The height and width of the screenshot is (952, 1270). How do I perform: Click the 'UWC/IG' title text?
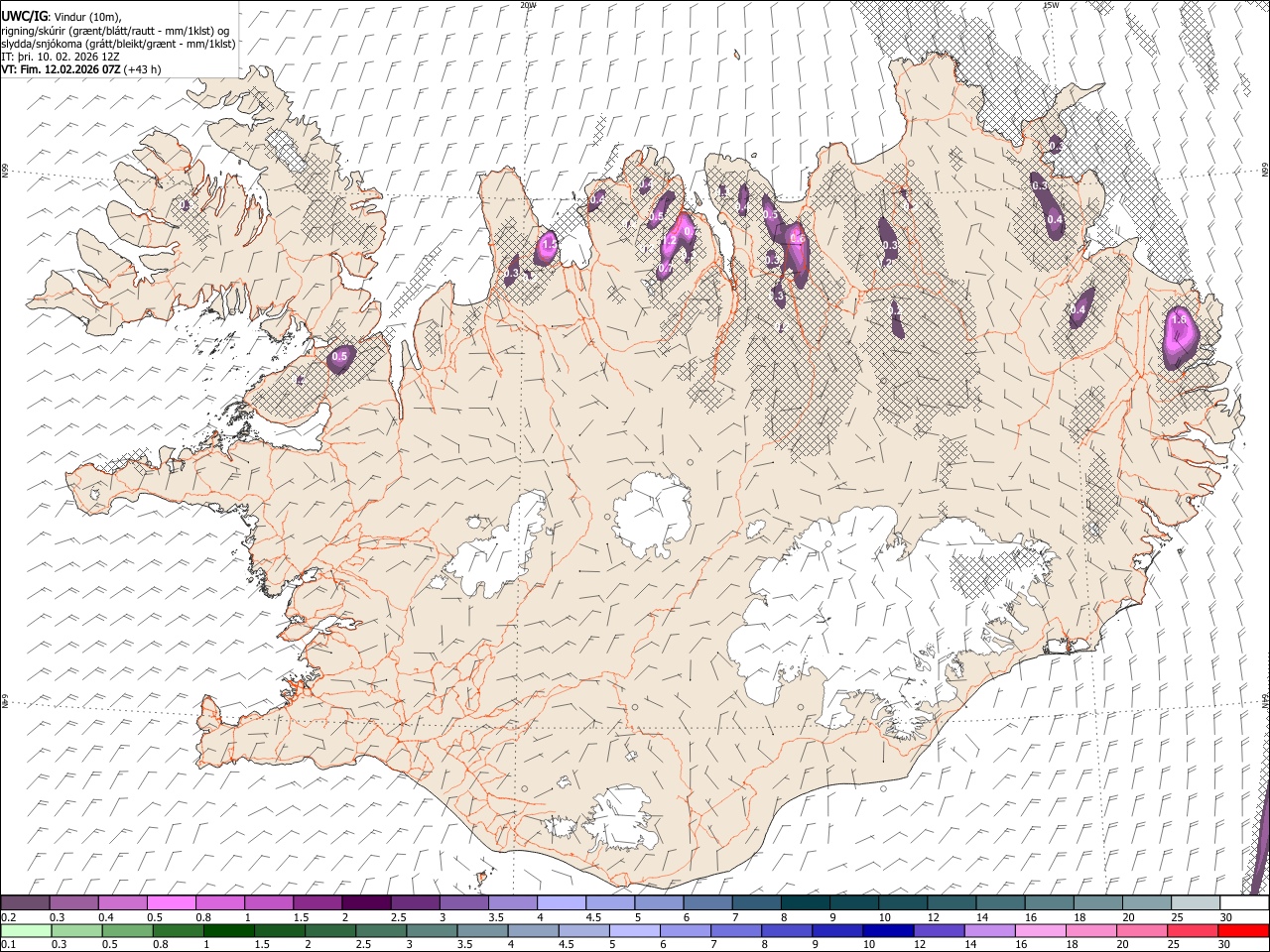point(25,17)
